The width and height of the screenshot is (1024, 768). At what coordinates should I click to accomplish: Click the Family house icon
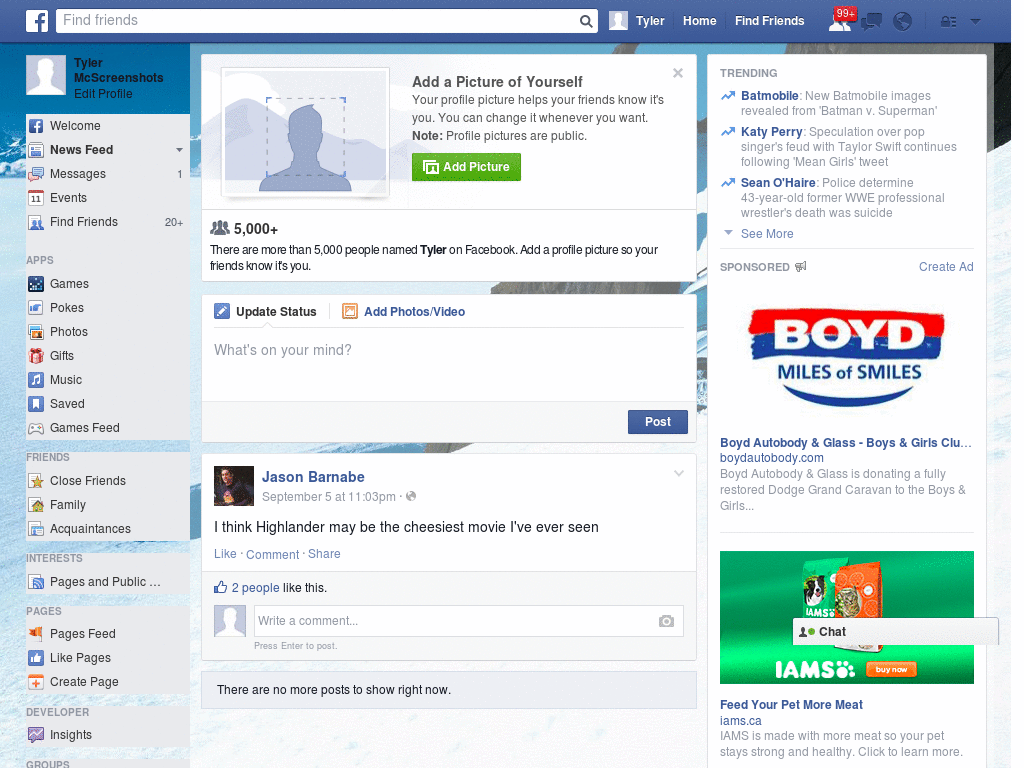coord(36,505)
